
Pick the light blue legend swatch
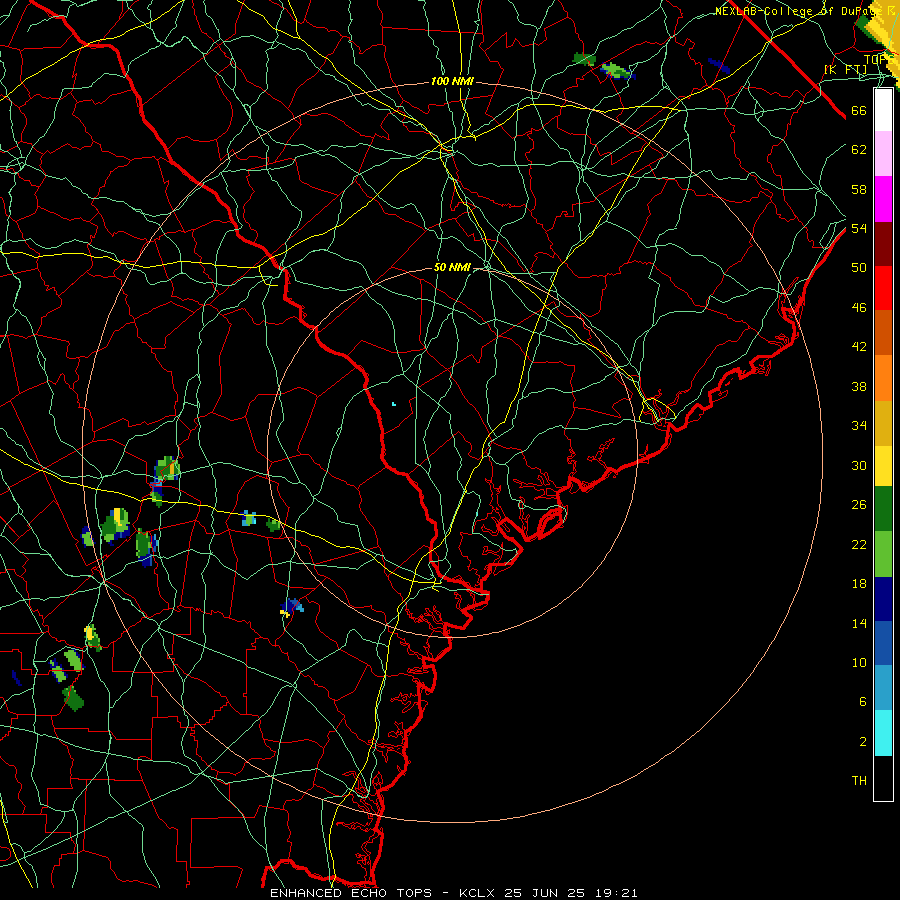883,688
